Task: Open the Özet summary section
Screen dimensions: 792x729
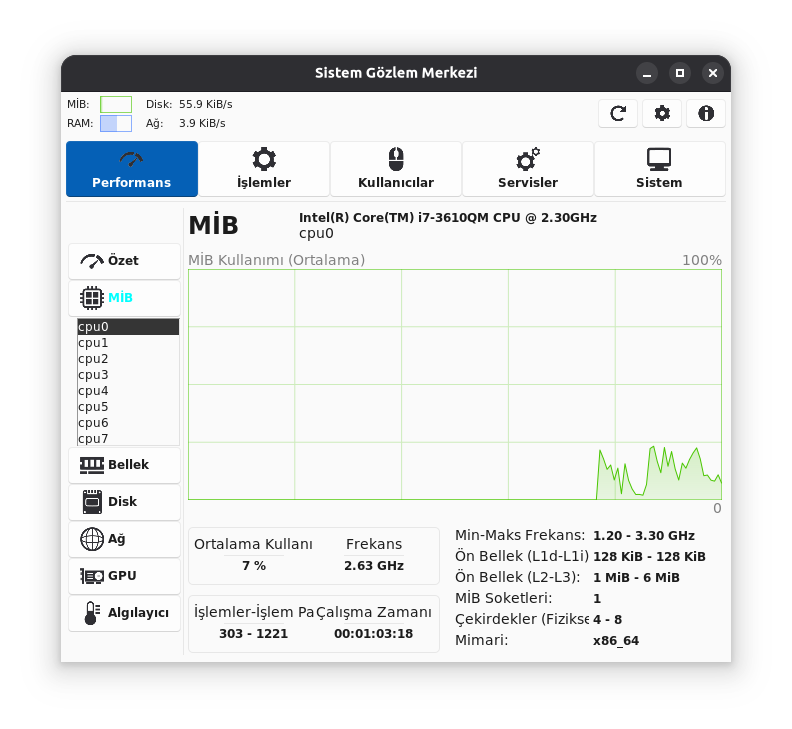Action: point(124,261)
